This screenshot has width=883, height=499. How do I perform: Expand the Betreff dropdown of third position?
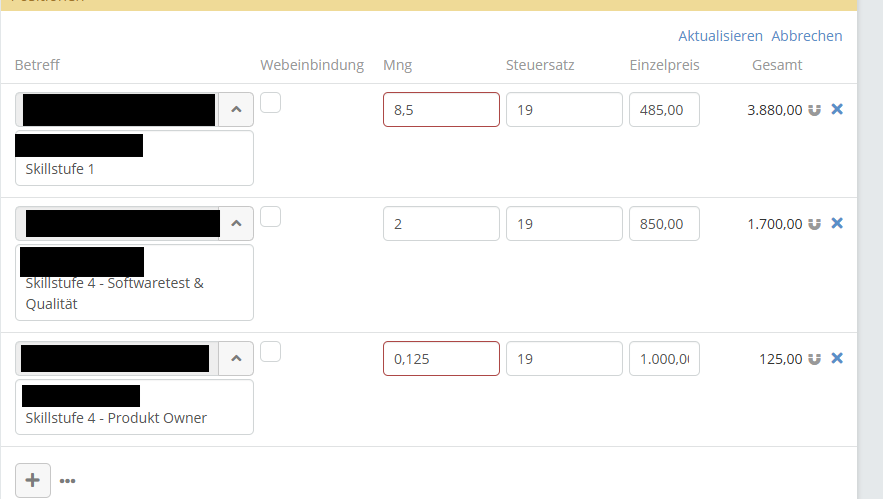pos(235,358)
